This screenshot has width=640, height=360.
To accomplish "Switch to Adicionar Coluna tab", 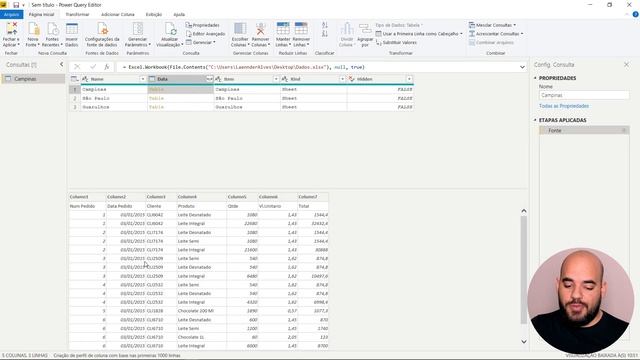I will (x=118, y=14).
